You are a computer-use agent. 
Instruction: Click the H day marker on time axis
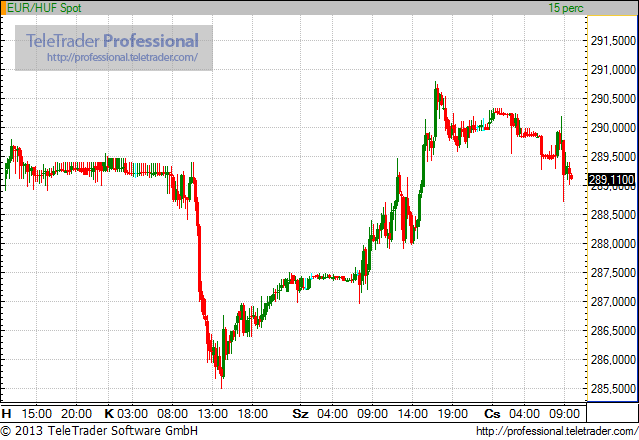tap(6, 414)
